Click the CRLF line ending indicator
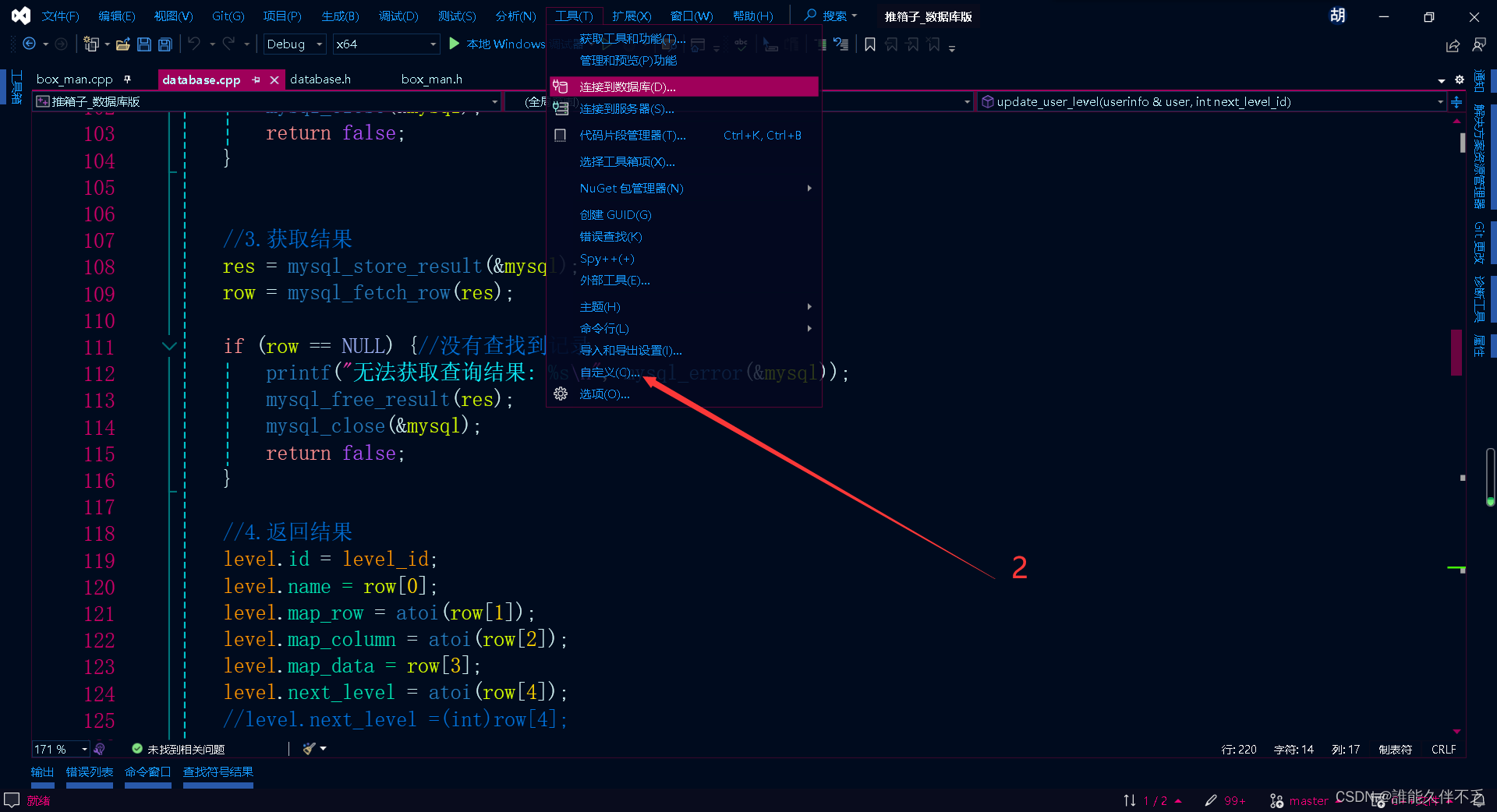Screen dimensions: 1497x812 click(x=1443, y=750)
